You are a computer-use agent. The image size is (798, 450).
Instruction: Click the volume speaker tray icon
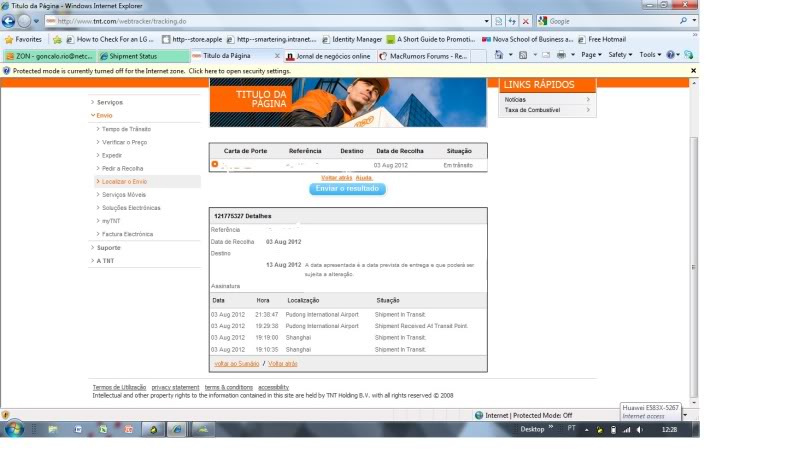coord(640,430)
